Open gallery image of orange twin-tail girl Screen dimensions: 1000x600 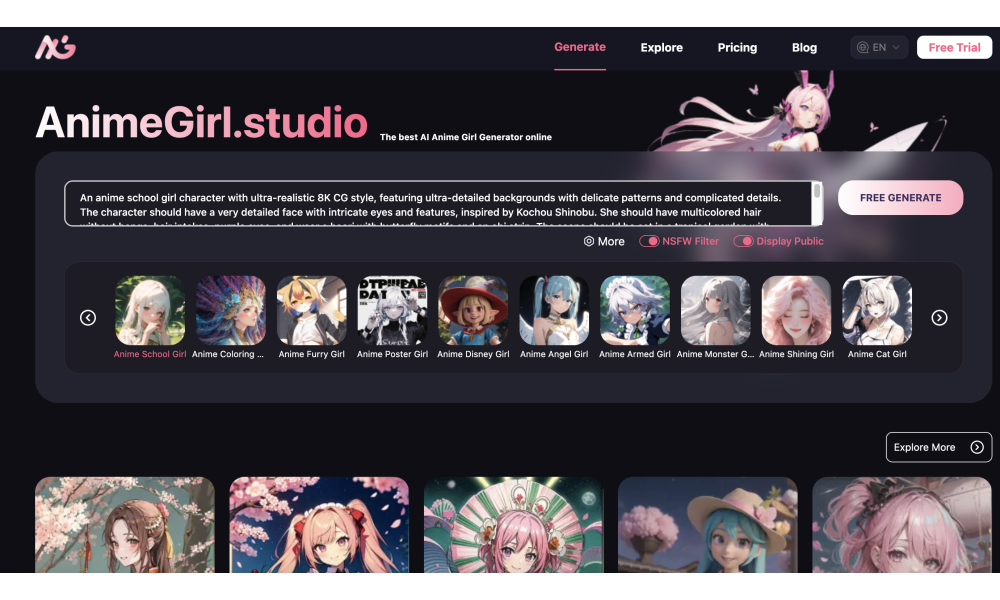point(319,525)
